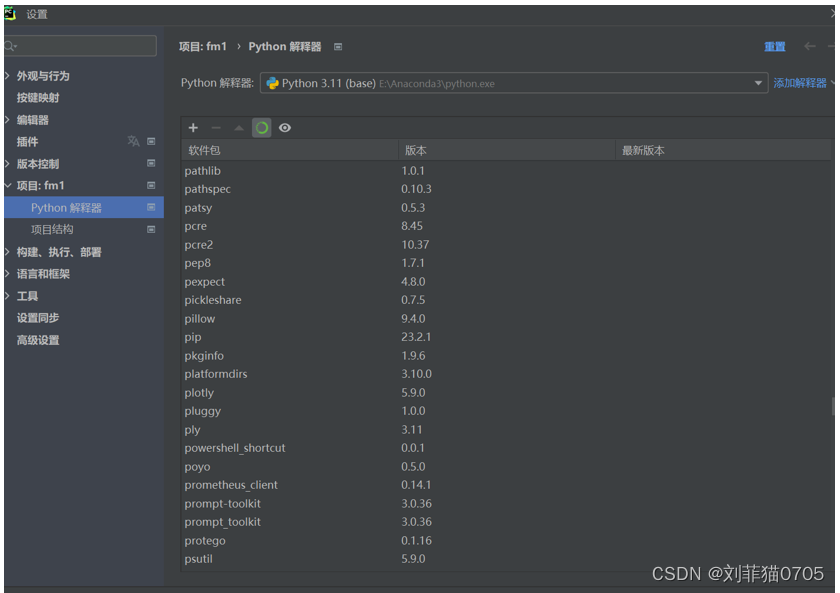Click the back navigation arrow at top right
The image size is (840, 593).
(809, 46)
